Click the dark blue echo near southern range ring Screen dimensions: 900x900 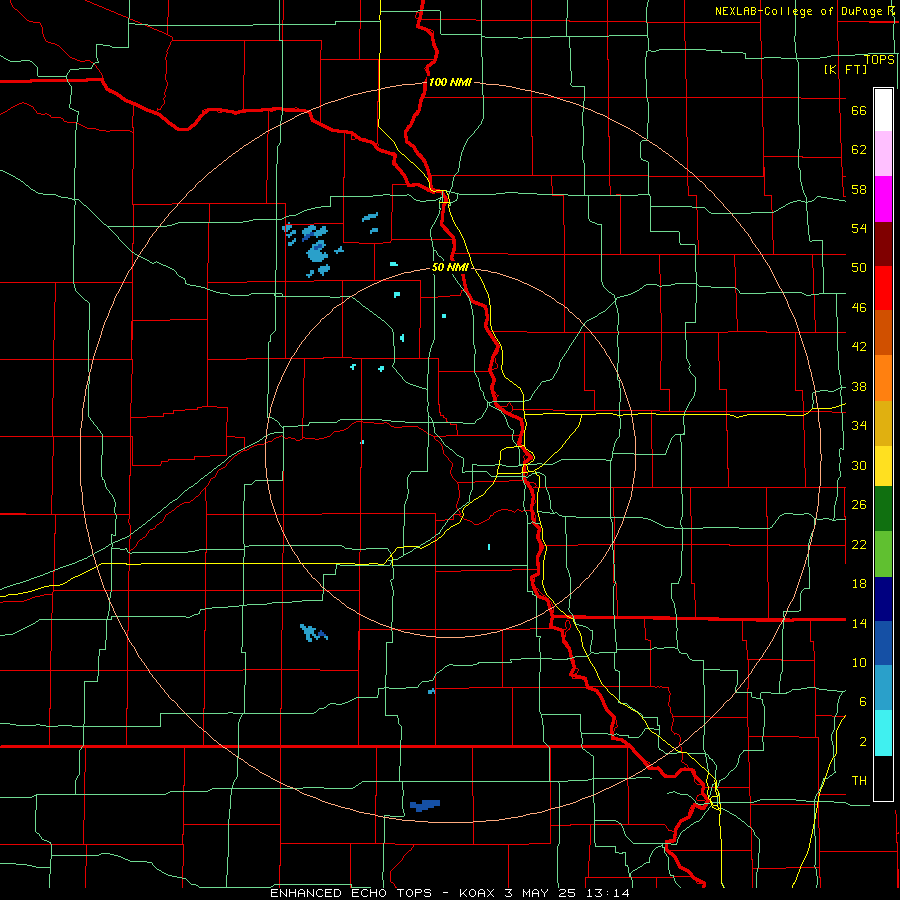tap(425, 805)
